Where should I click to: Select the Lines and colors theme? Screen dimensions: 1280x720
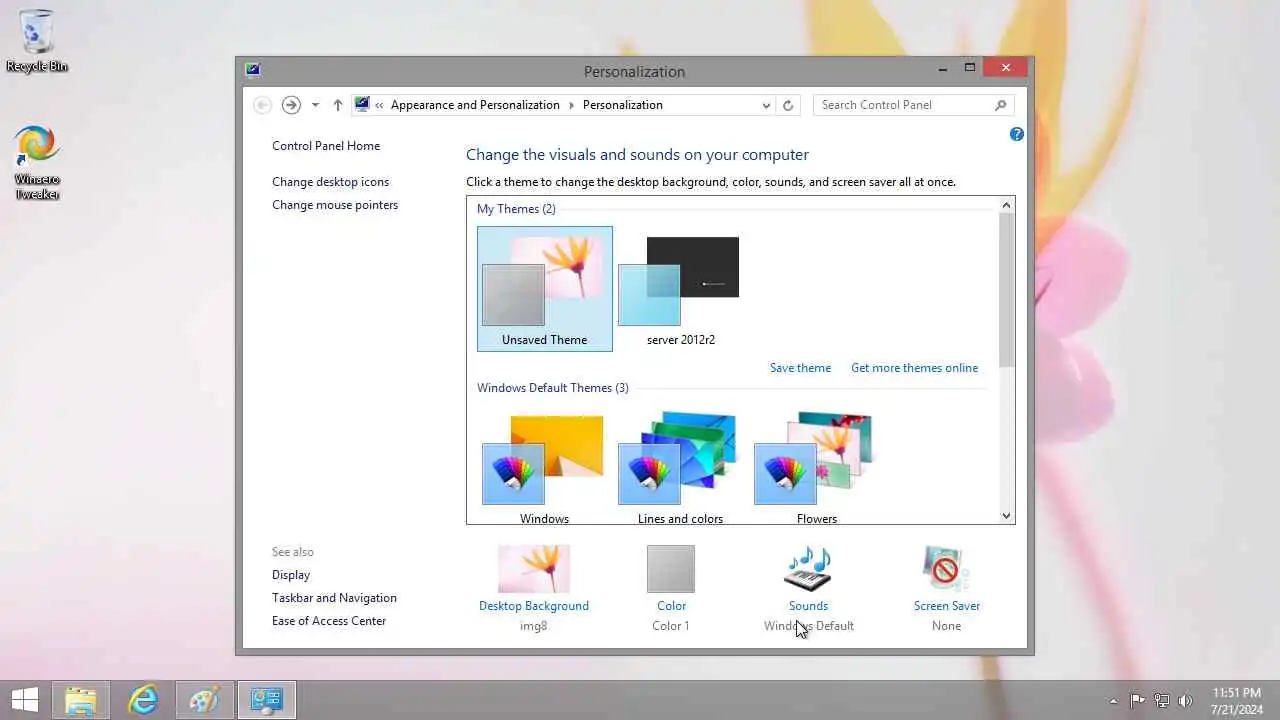(x=680, y=468)
